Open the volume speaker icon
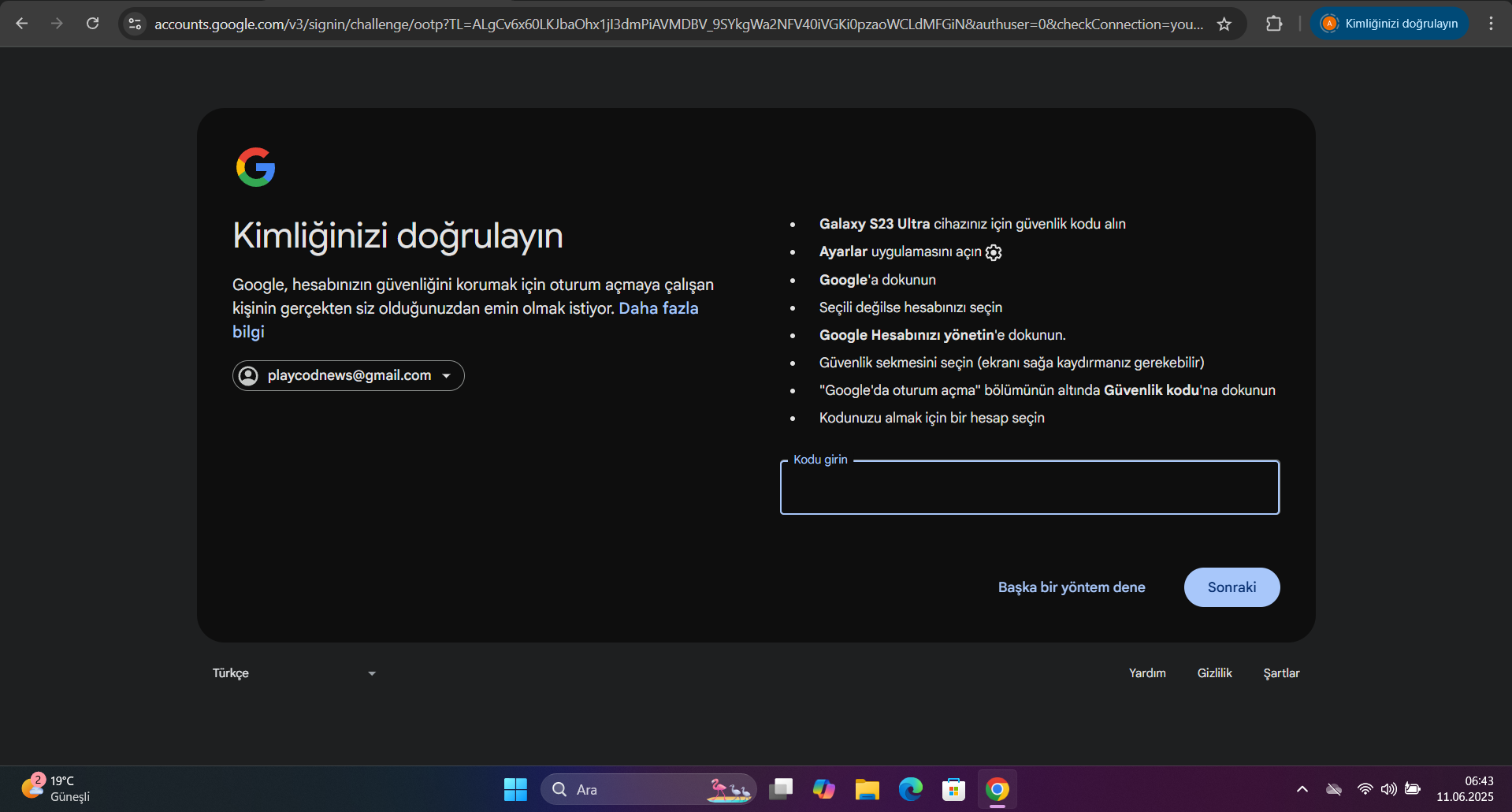The image size is (1512, 812). click(1389, 789)
